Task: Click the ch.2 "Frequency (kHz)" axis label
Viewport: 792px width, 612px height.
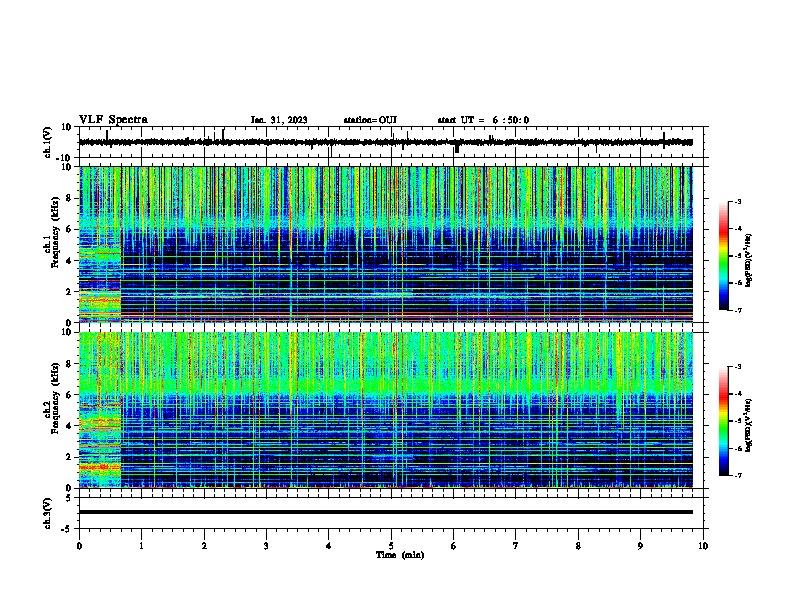Action: 55,398
